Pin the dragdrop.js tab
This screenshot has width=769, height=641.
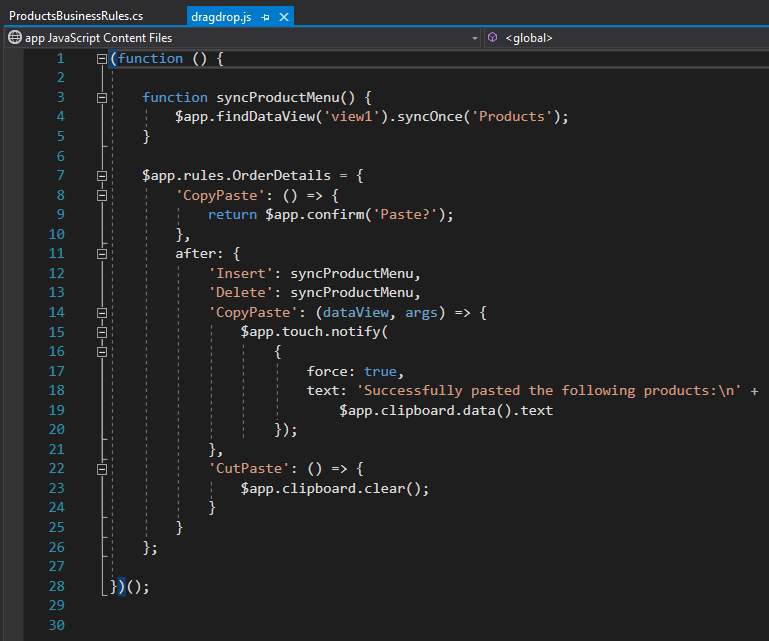[x=267, y=18]
